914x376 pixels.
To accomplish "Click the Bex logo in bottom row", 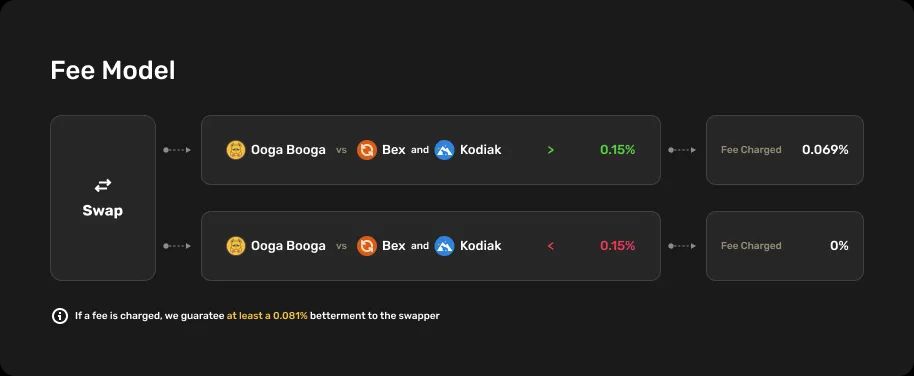I will point(367,246).
